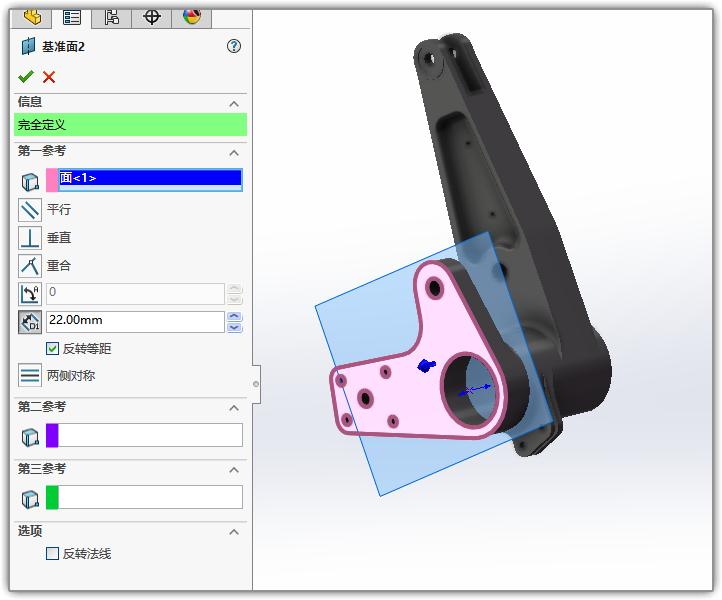The width and height of the screenshot is (722, 600).
Task: Select the 平行 parallel constraint icon
Action: click(x=30, y=210)
